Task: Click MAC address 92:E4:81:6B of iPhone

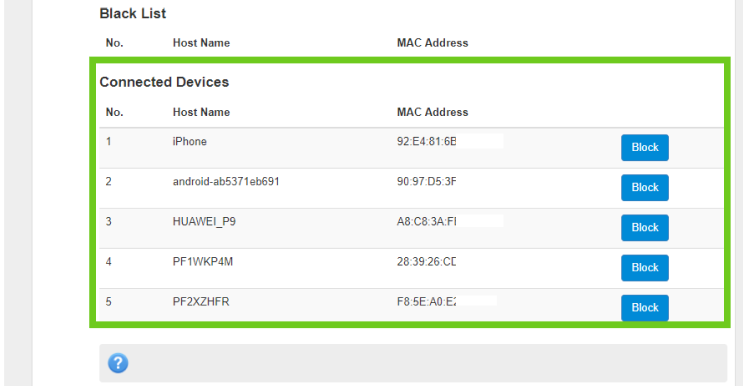Action: point(426,141)
